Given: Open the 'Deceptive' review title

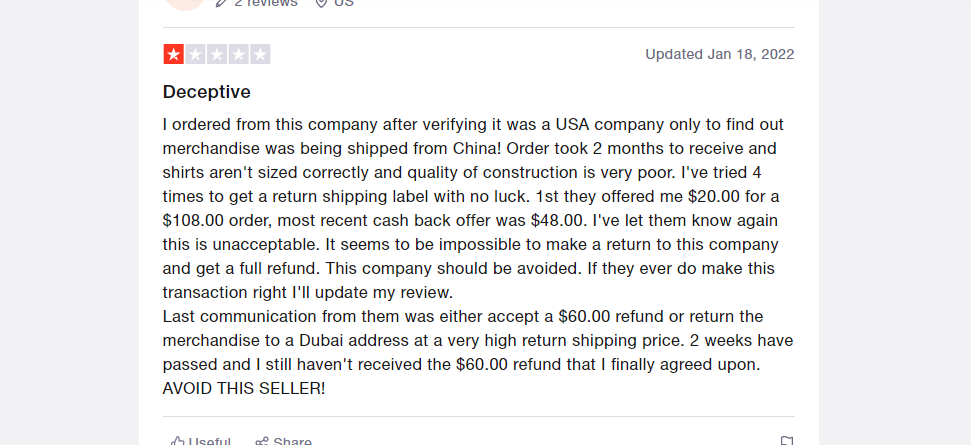Looking at the screenshot, I should tap(207, 92).
